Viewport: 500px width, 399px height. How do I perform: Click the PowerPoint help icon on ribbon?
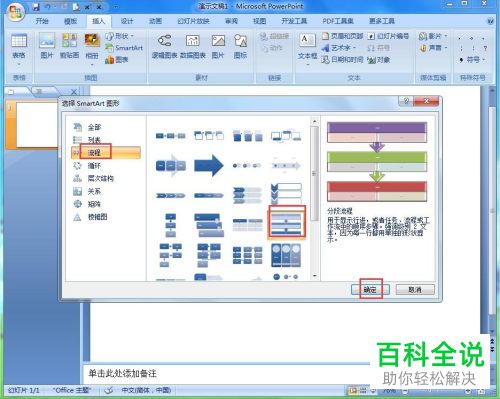[490, 21]
